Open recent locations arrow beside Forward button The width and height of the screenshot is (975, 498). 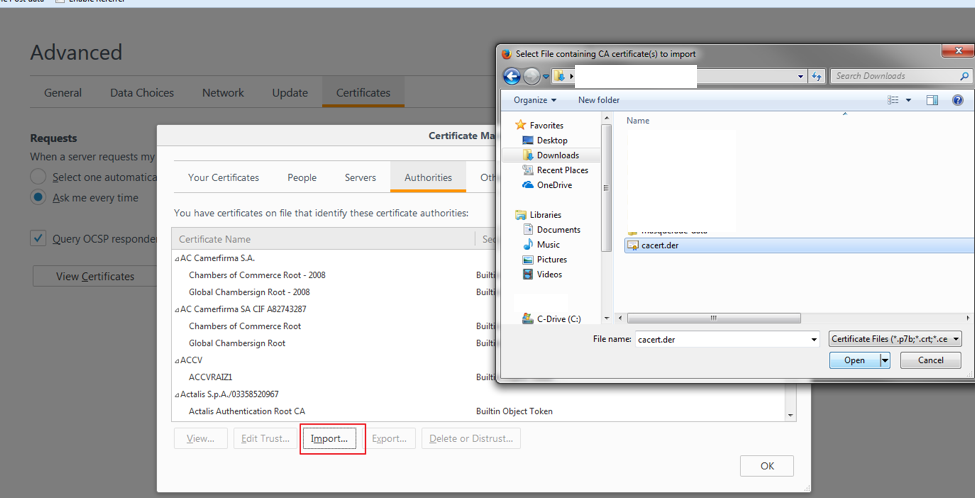point(546,76)
